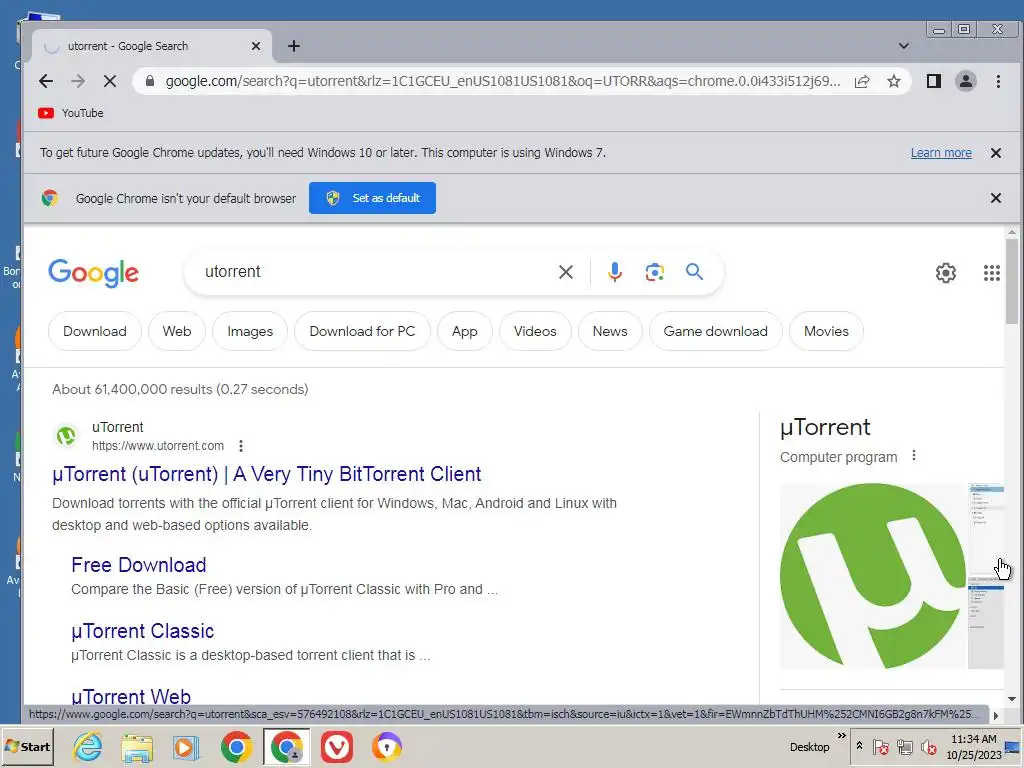Open Learn more about Chrome updates
This screenshot has height=768, width=1024.
tap(941, 153)
